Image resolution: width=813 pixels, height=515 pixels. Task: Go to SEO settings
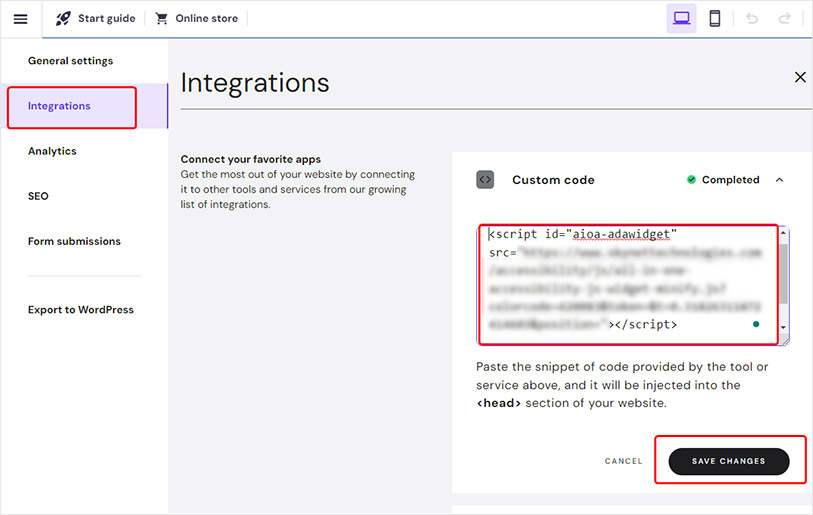click(x=38, y=196)
